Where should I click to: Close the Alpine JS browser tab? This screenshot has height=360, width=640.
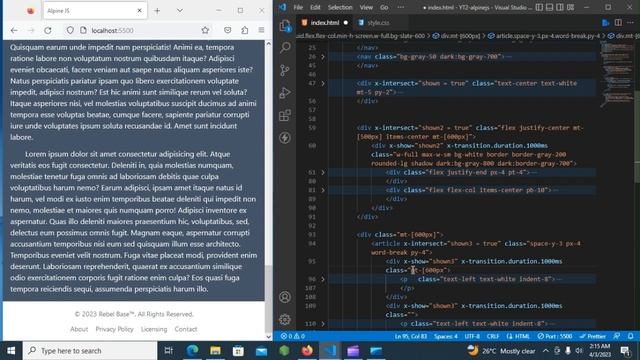(139, 11)
